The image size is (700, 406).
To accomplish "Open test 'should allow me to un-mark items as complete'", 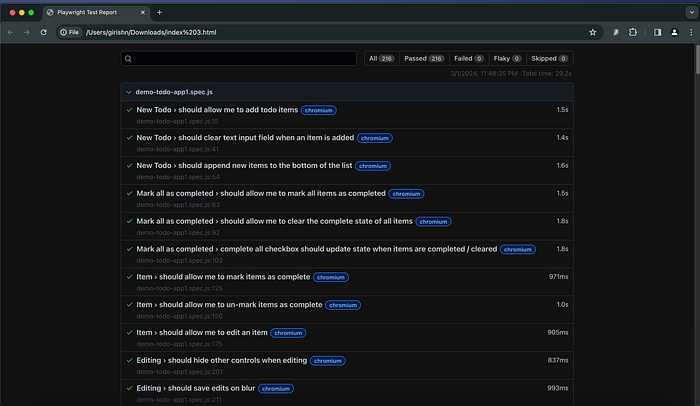I will pos(229,305).
